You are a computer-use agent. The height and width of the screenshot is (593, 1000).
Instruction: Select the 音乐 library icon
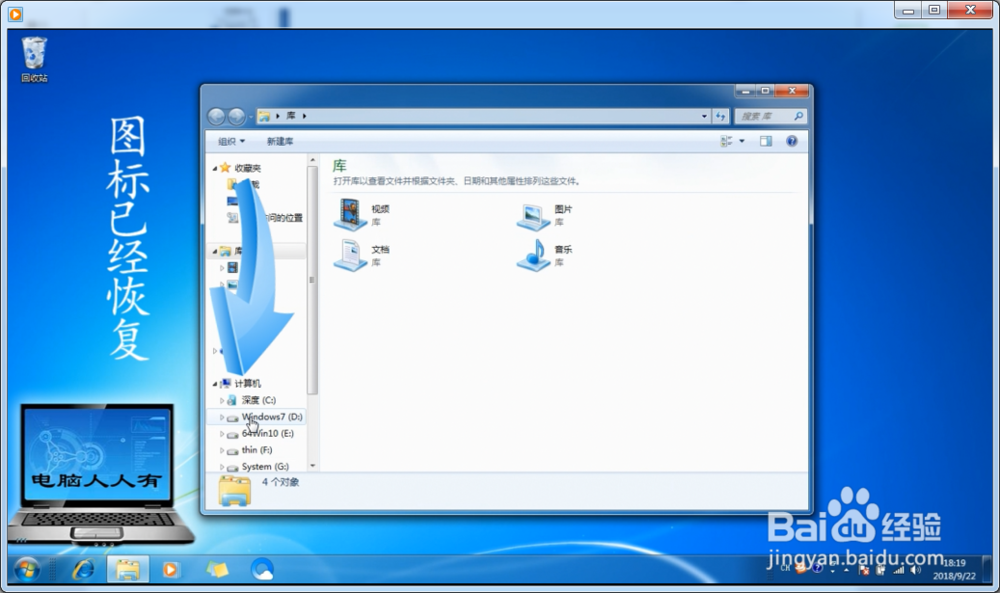pyautogui.click(x=533, y=255)
